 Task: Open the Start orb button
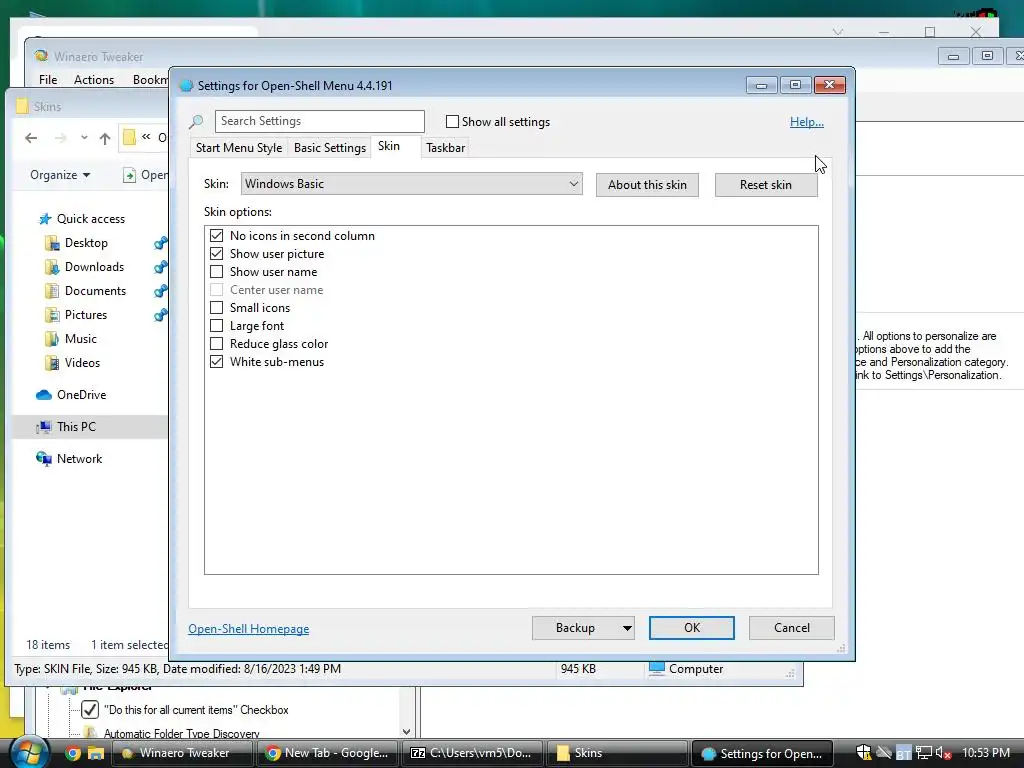point(28,753)
